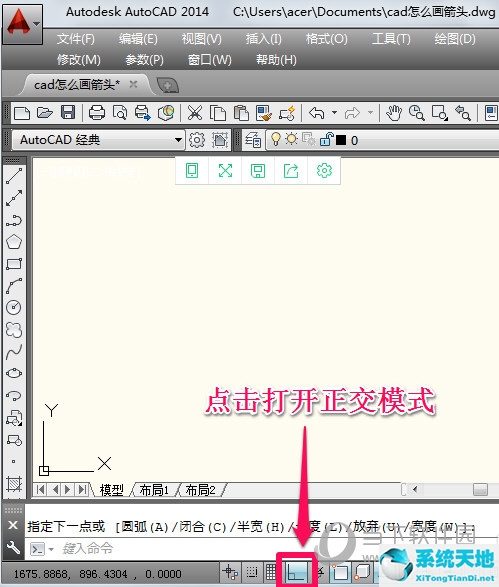
Task: Click the Zoom Previous icon
Action: [463, 113]
